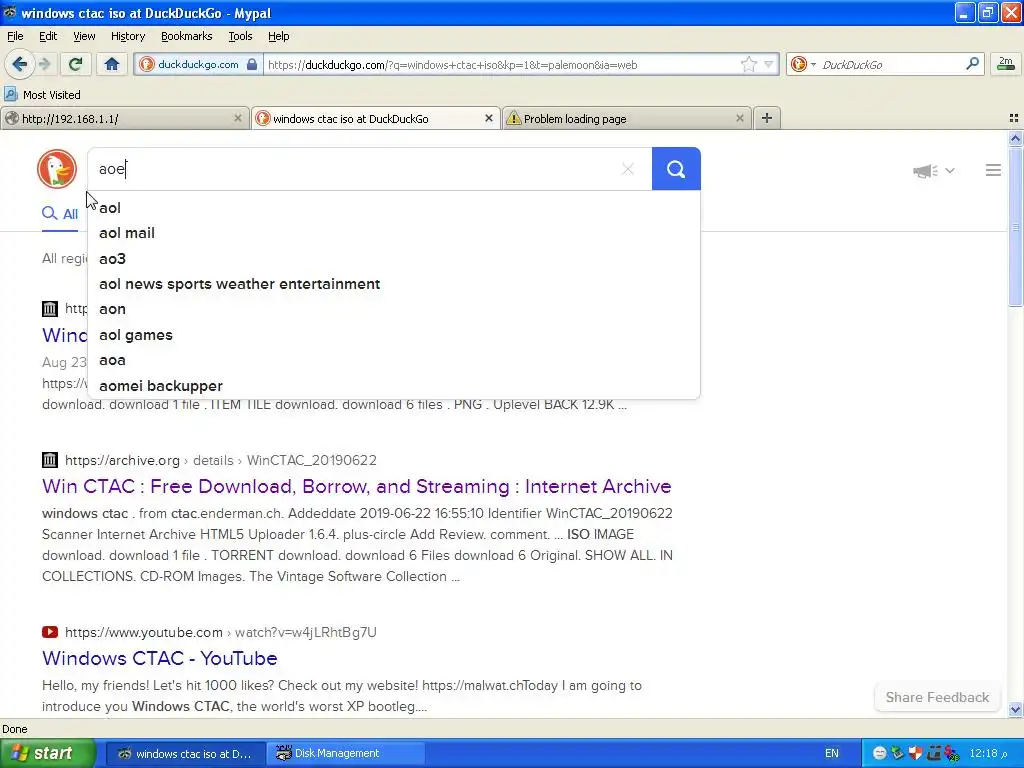The width and height of the screenshot is (1024, 768).
Task: Click the YouTube favicon beside result
Action: click(x=50, y=632)
